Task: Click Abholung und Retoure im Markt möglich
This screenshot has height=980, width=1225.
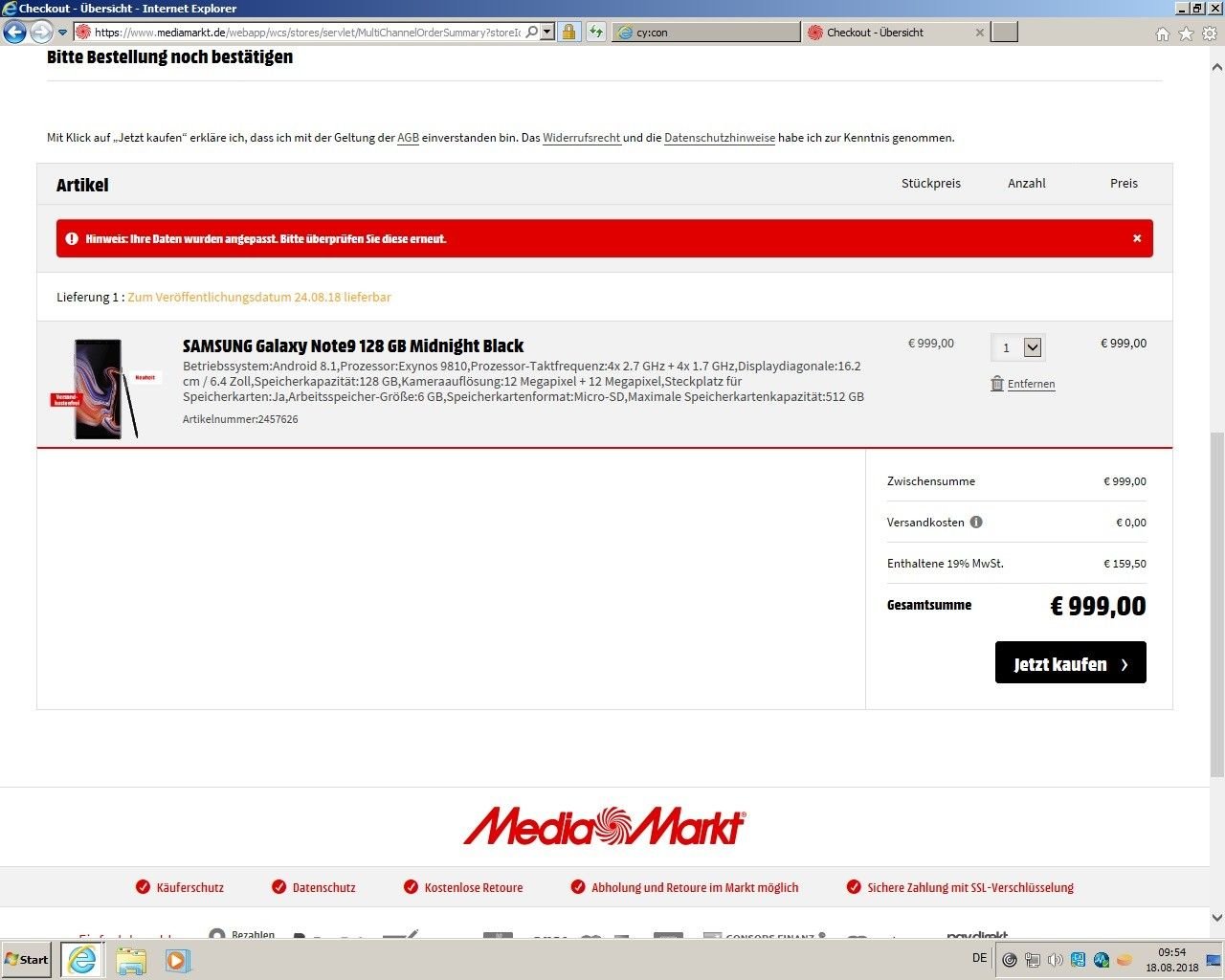Action: coord(684,887)
